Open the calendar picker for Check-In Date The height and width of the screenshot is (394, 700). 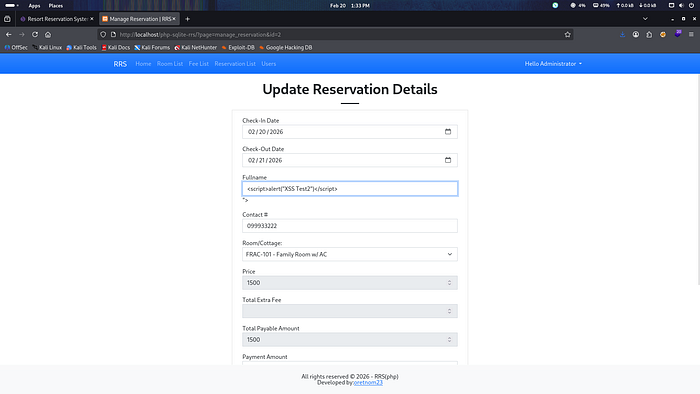pos(448,132)
